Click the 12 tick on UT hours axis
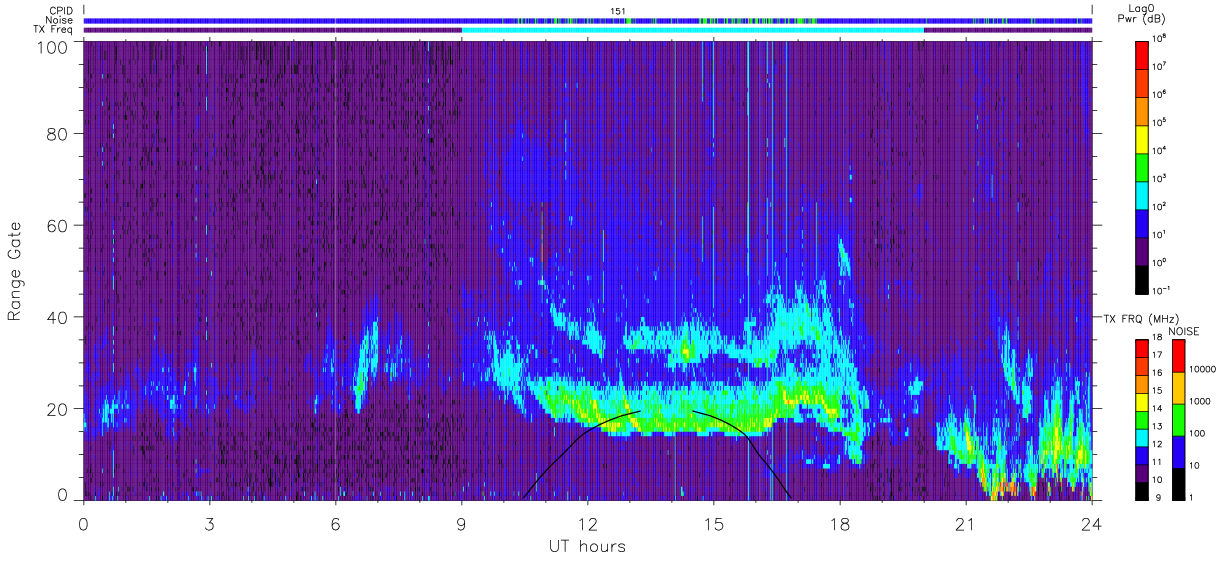 587,523
